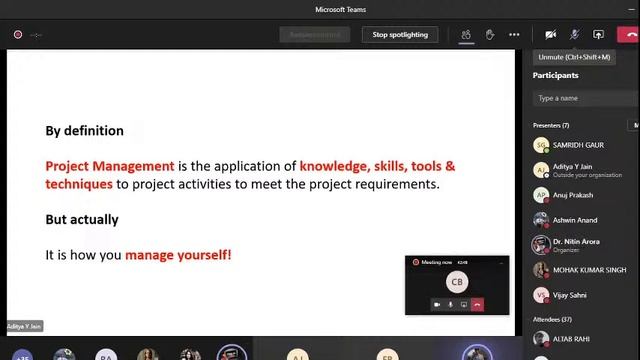
Task: Click the Stop spotlighting button
Action: click(400, 35)
